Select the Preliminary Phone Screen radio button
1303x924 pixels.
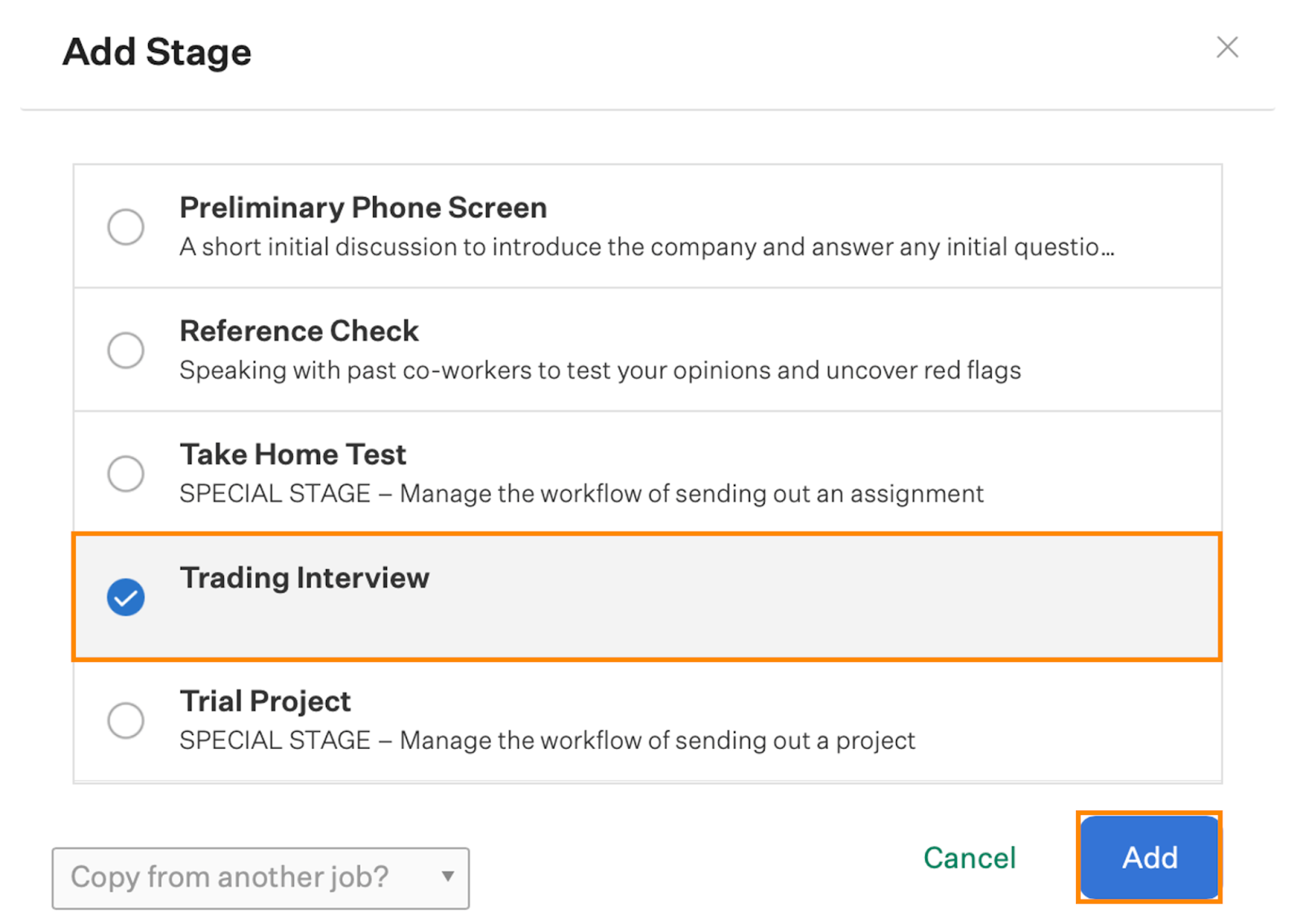pyautogui.click(x=126, y=226)
